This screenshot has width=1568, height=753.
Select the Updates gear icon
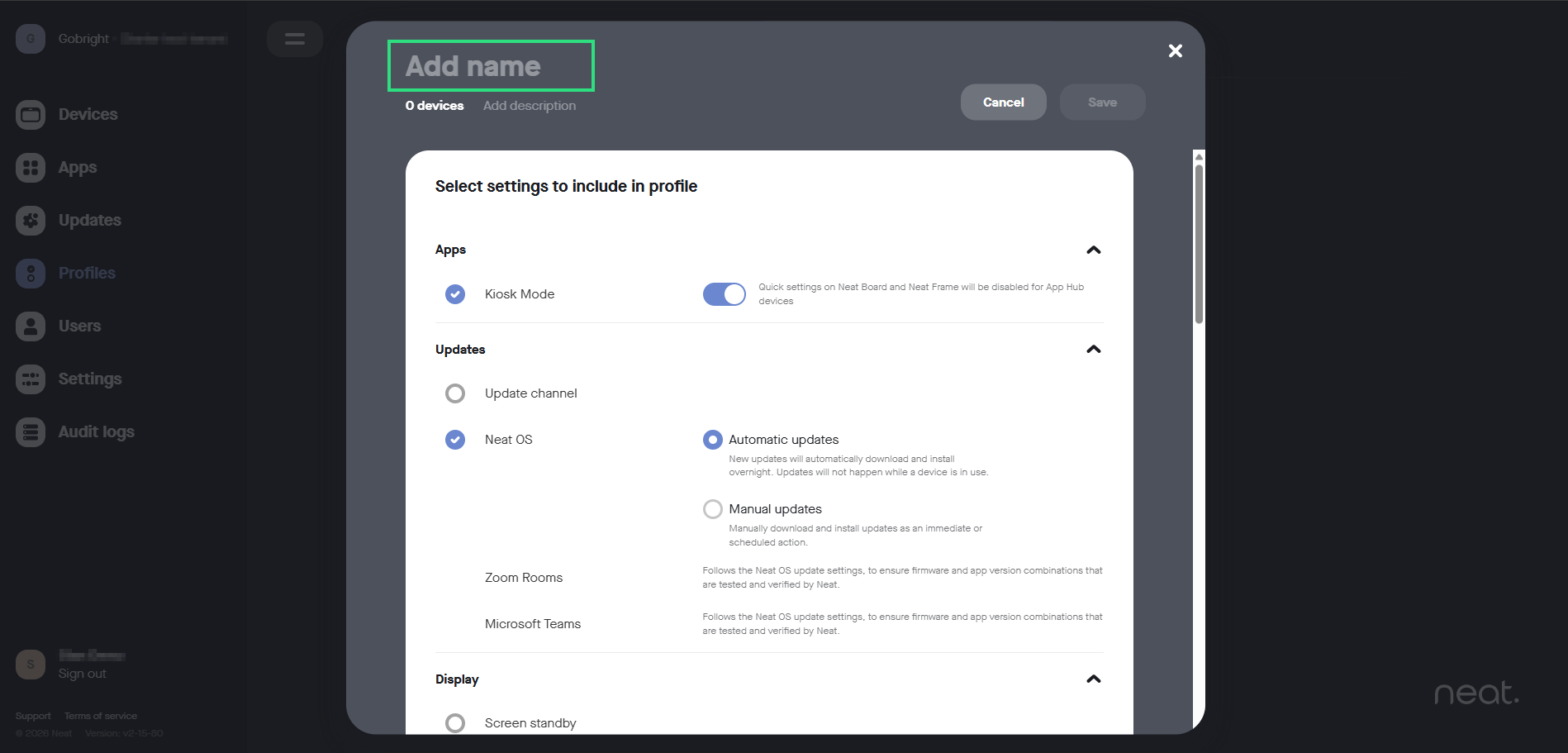(x=31, y=221)
